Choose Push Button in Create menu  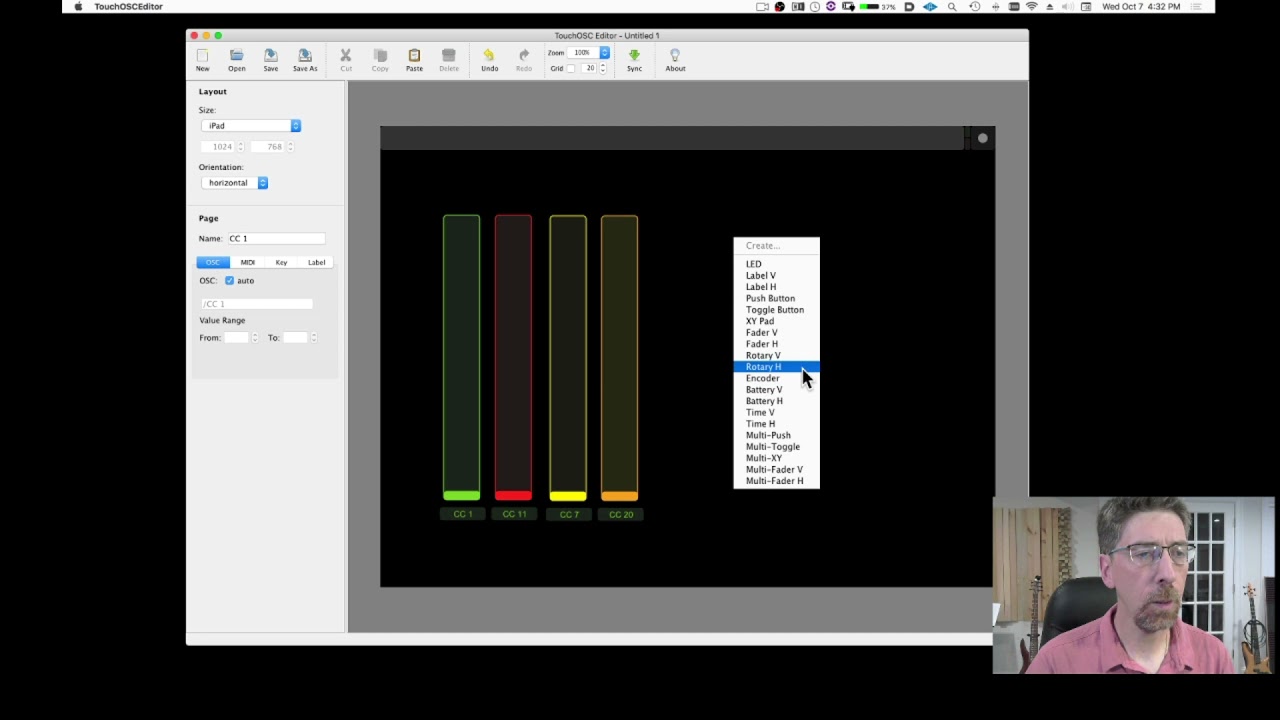[776, 298]
